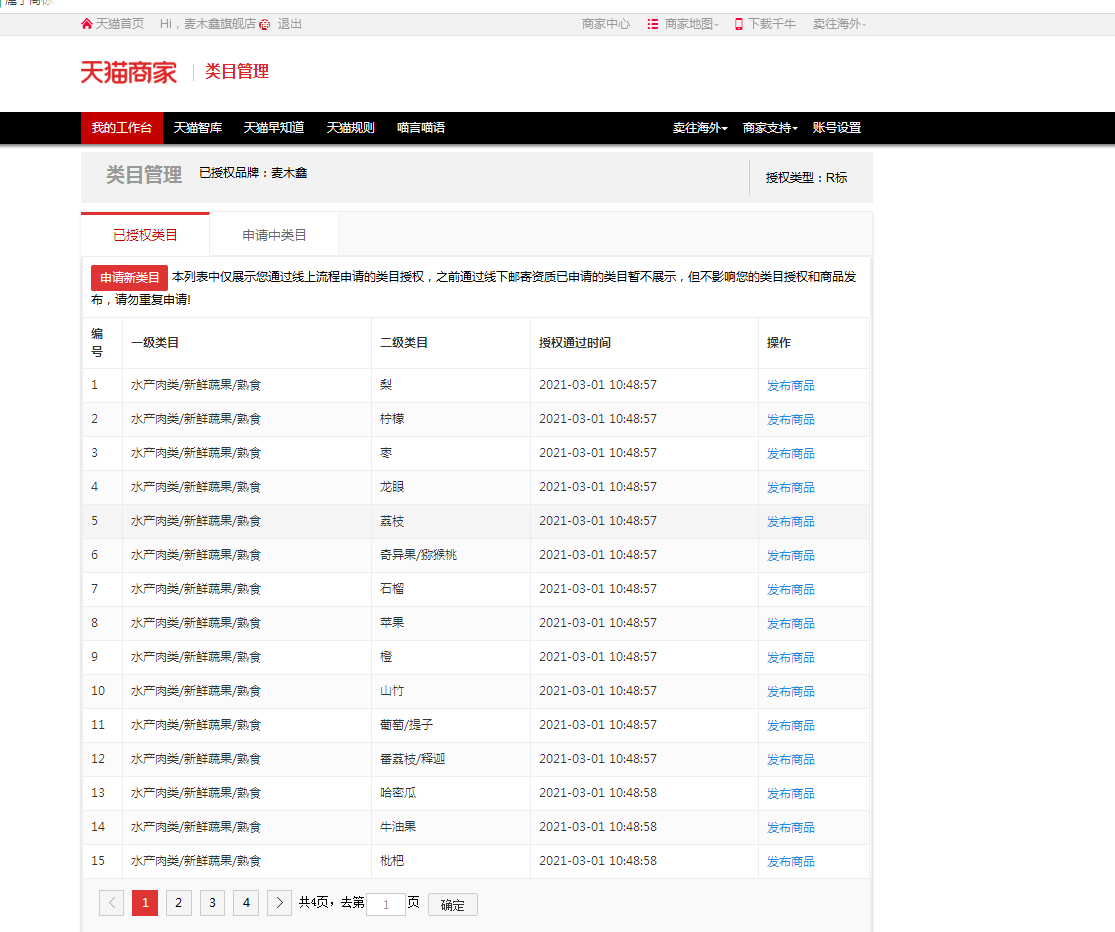Expand 卖往海外 dropdown in grey top bar

(839, 24)
